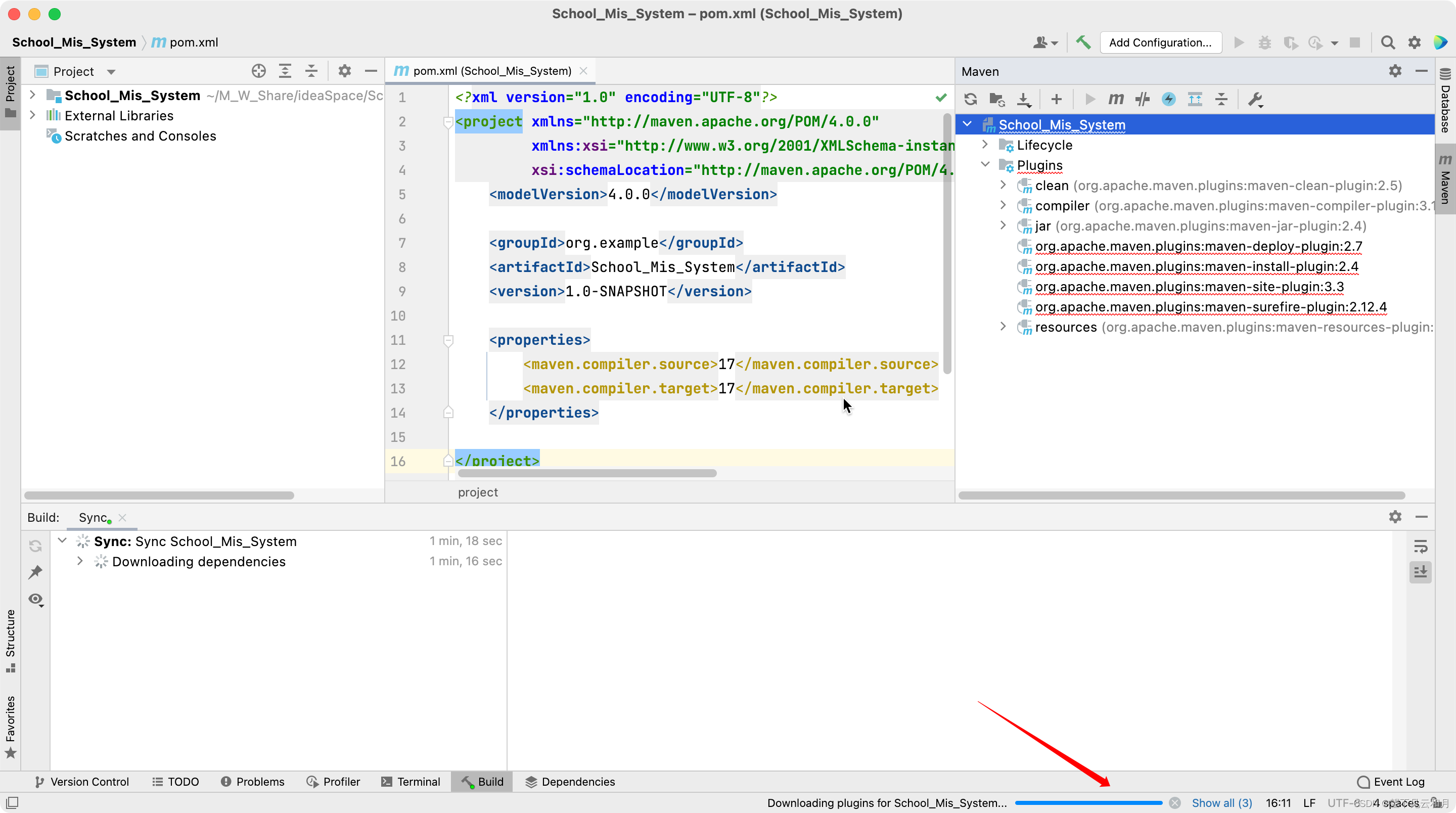Click Download Sources and Documentation icon
1456x813 pixels.
pyautogui.click(x=1024, y=100)
